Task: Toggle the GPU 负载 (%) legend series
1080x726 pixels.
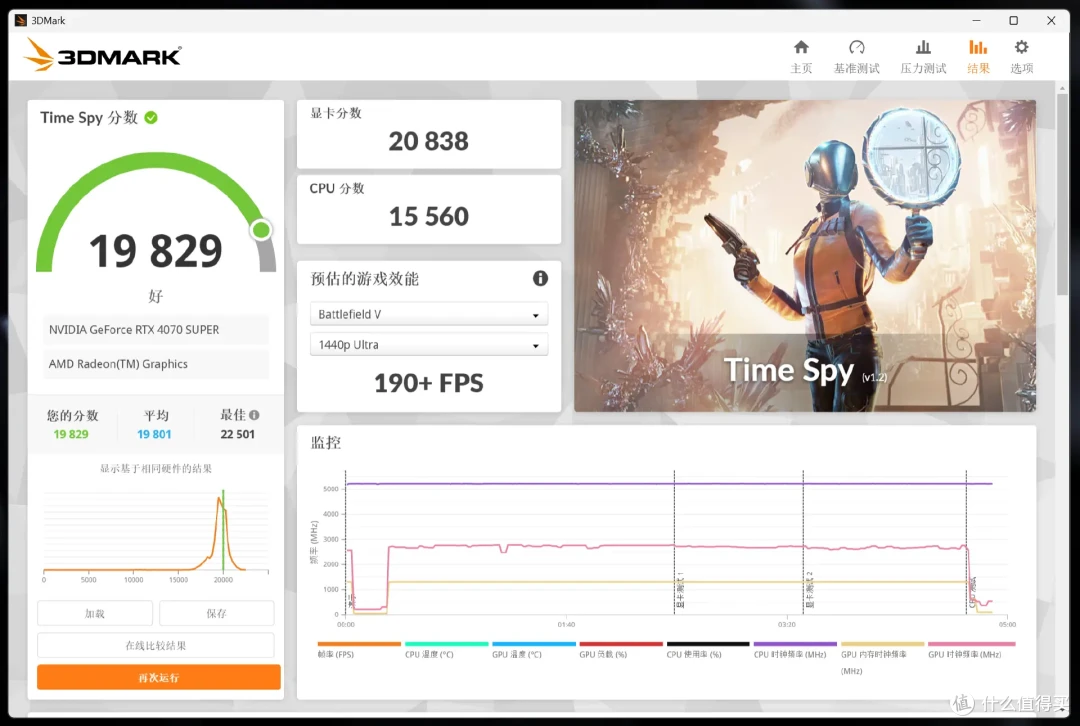Action: click(621, 650)
